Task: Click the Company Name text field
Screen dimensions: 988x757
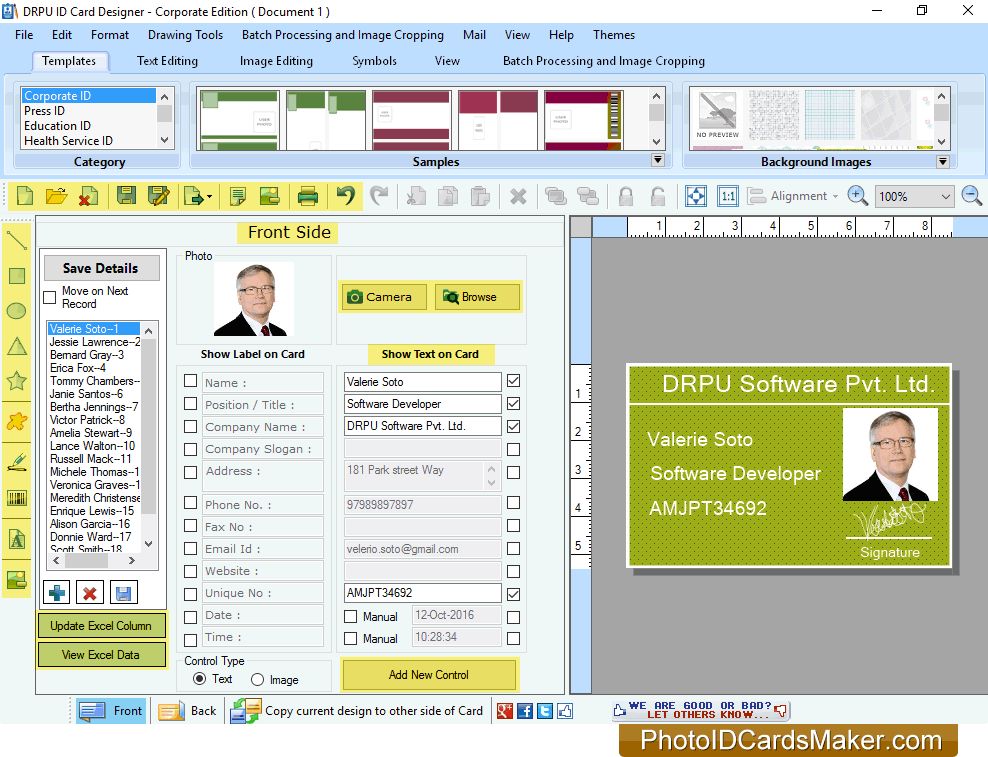Action: [422, 426]
